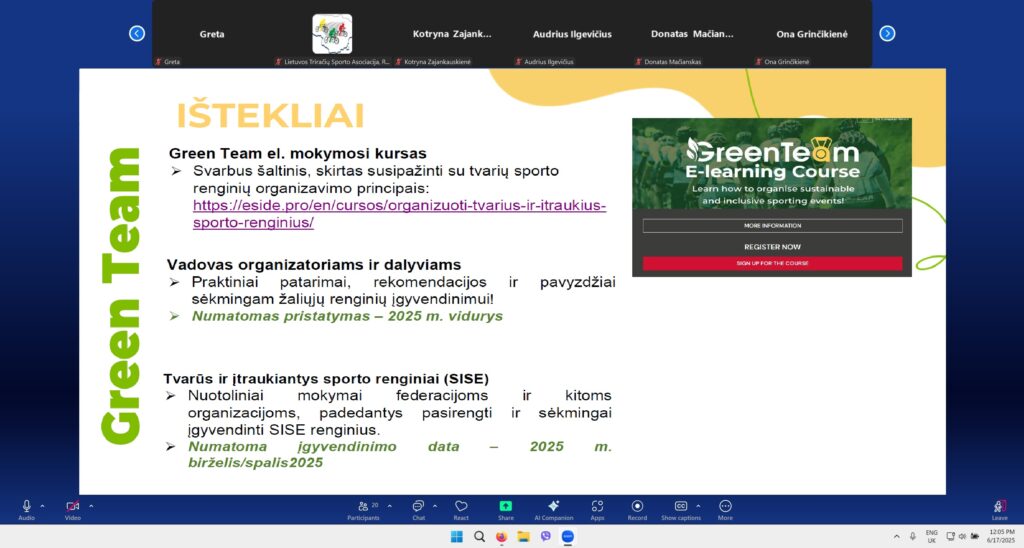Open the eside.pro course hyperlink

[399, 214]
